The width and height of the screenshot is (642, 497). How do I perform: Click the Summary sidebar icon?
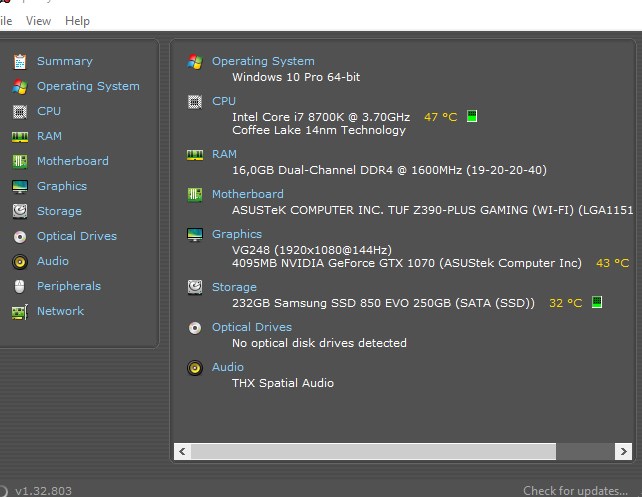[19, 61]
